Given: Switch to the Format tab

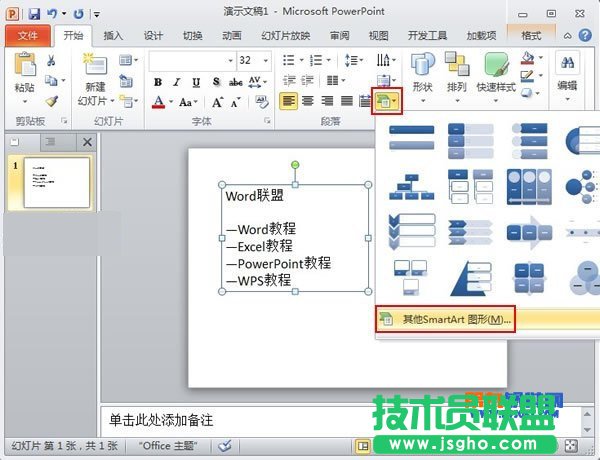Looking at the screenshot, I should 531,36.
